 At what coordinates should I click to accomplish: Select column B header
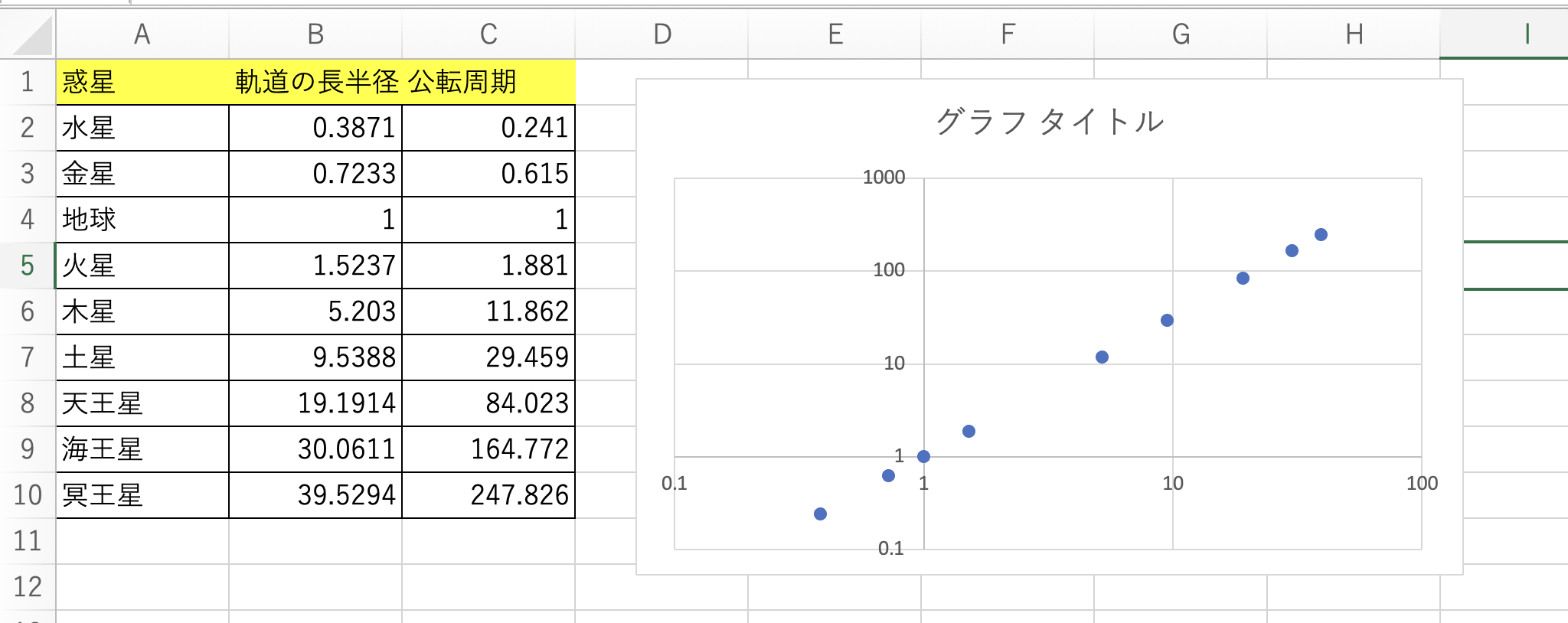click(315, 34)
